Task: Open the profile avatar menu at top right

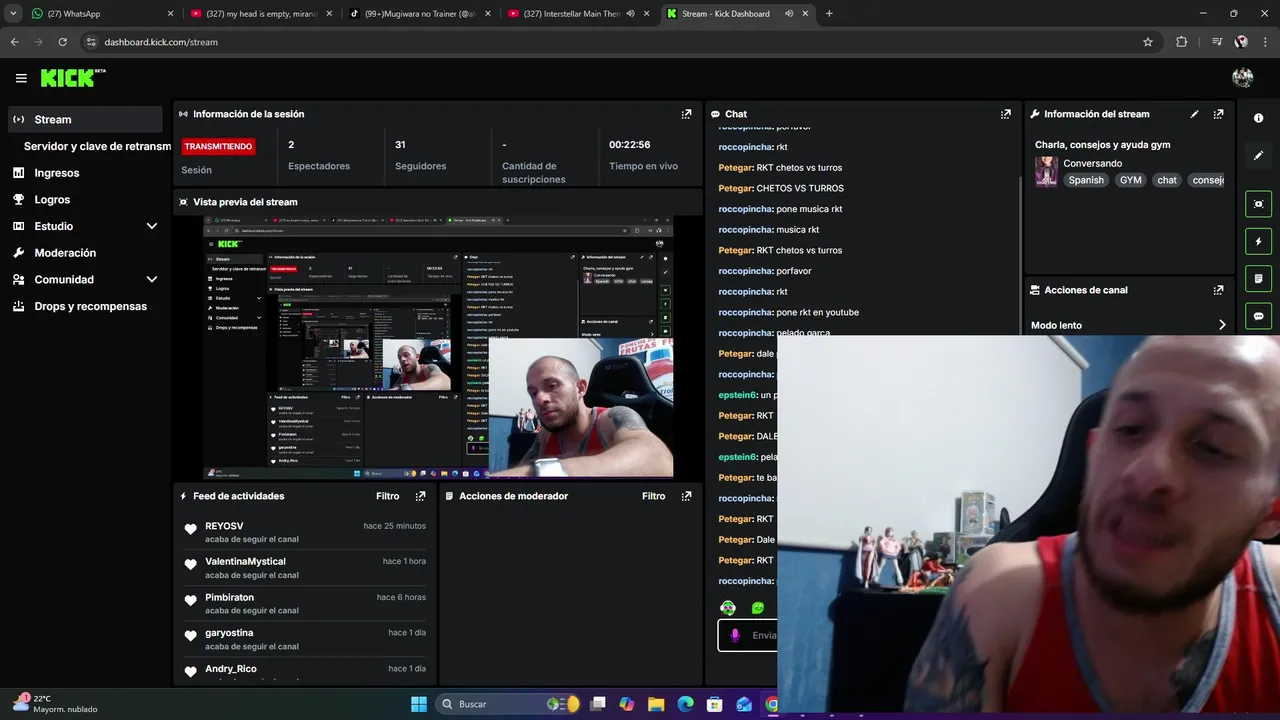Action: [1243, 78]
